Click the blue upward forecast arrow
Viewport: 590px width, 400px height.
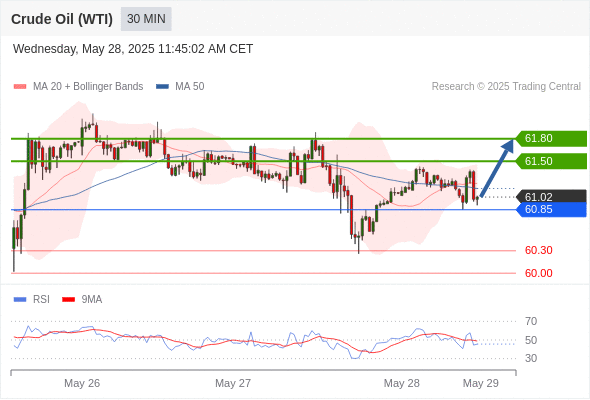(x=497, y=167)
